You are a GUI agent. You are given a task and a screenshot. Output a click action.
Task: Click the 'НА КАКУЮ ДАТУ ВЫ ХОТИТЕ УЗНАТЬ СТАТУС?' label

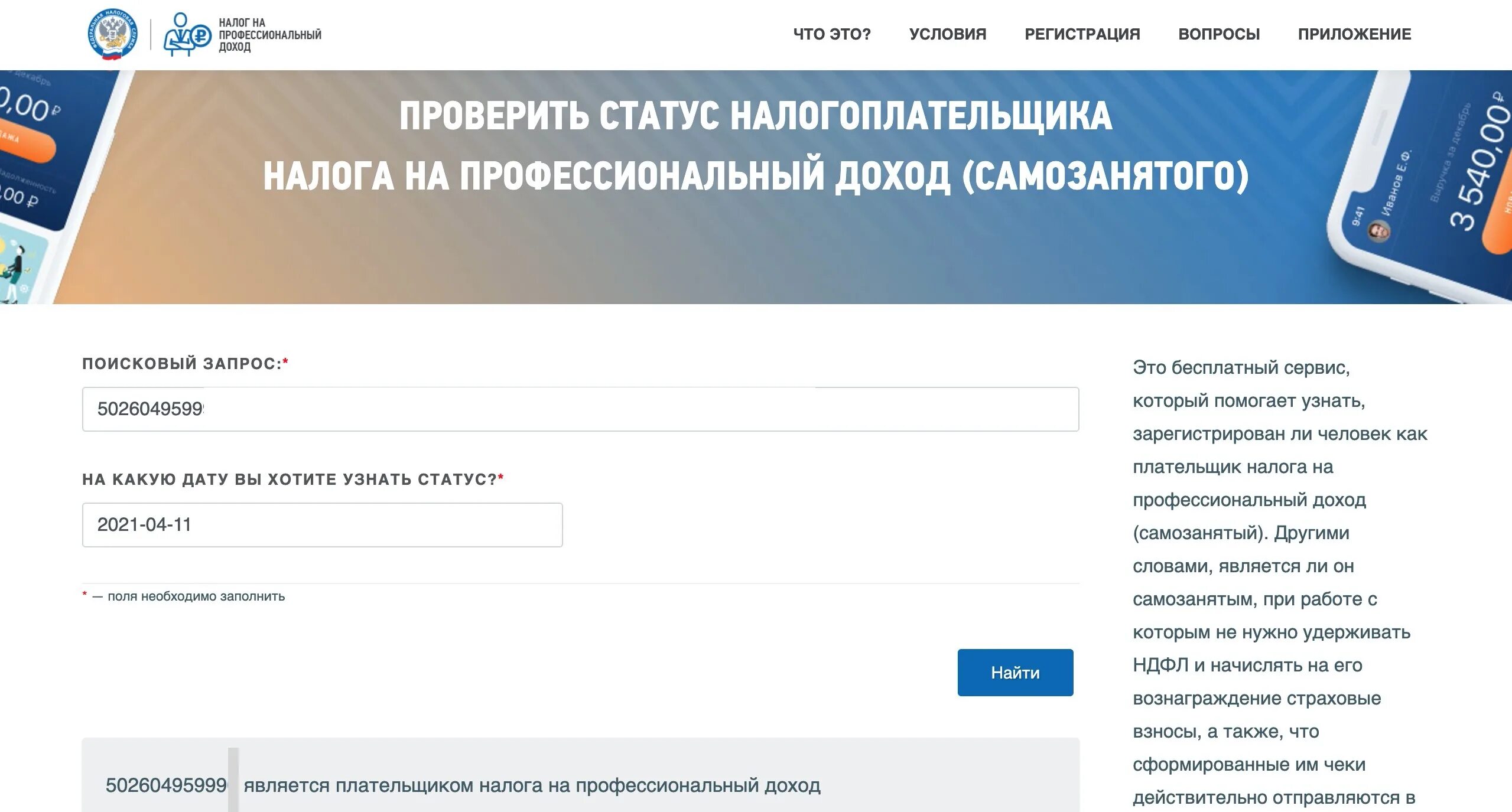point(290,480)
